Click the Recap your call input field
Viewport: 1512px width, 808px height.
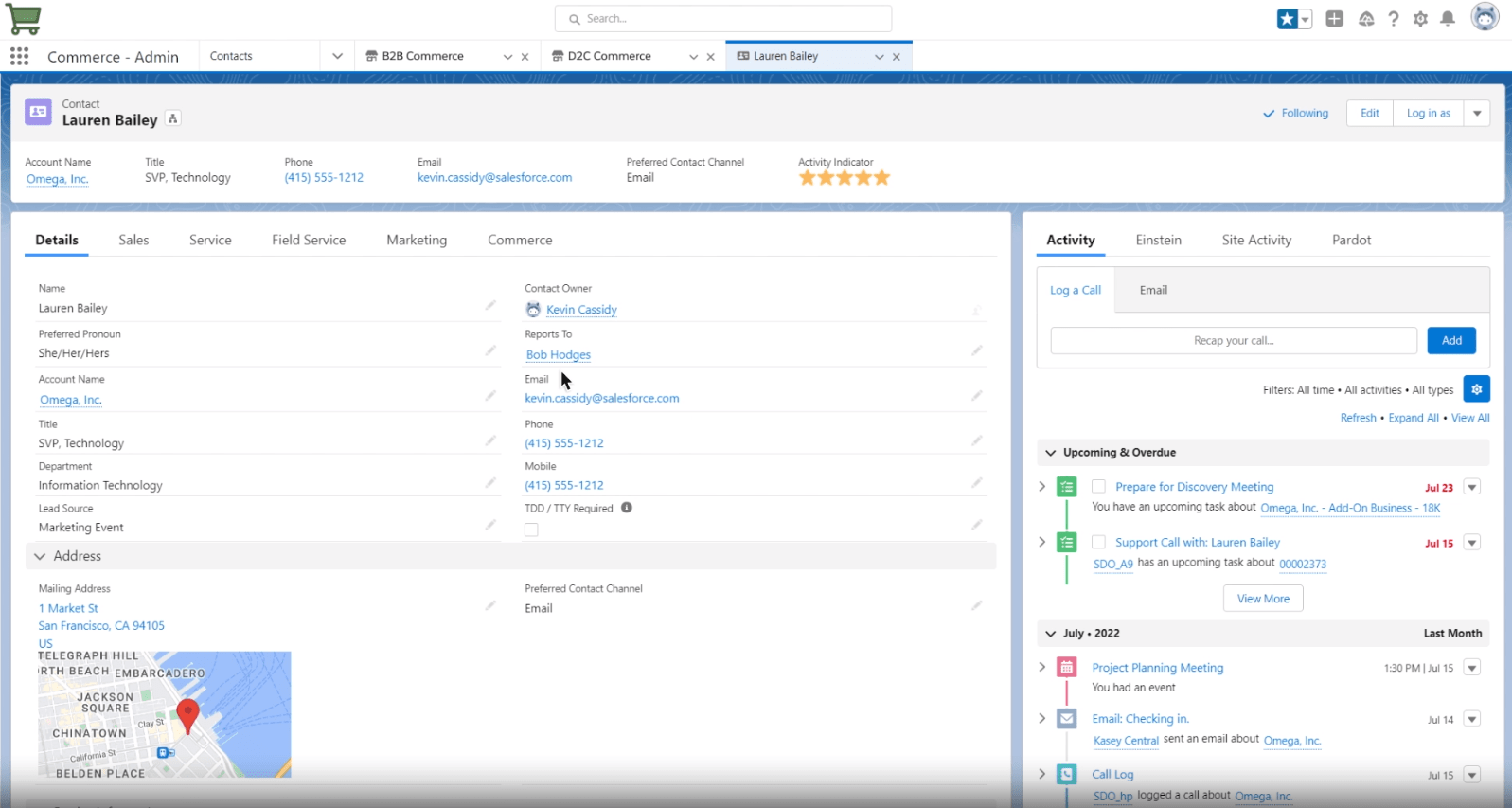coord(1234,341)
